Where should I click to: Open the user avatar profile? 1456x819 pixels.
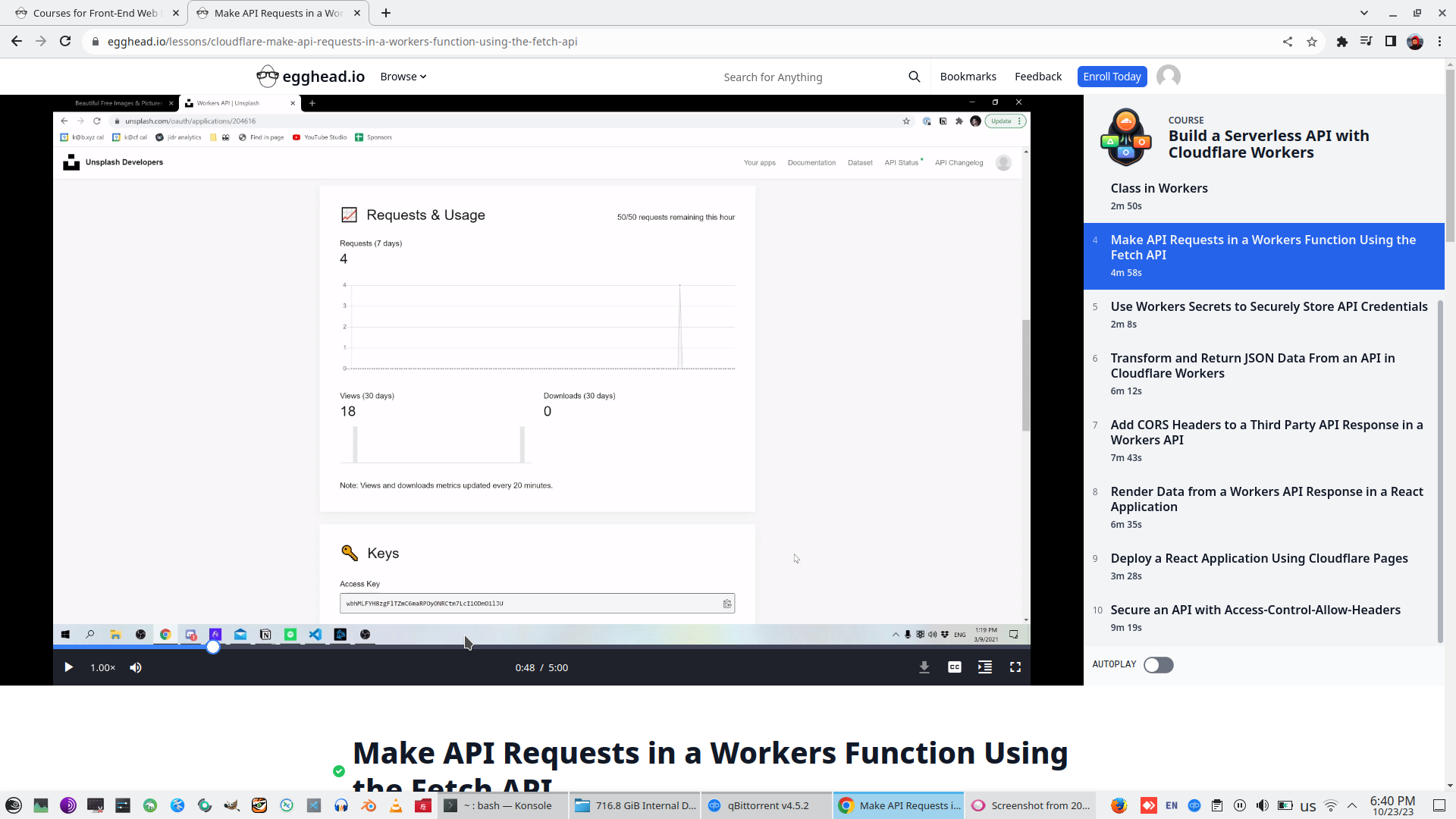coord(1168,77)
